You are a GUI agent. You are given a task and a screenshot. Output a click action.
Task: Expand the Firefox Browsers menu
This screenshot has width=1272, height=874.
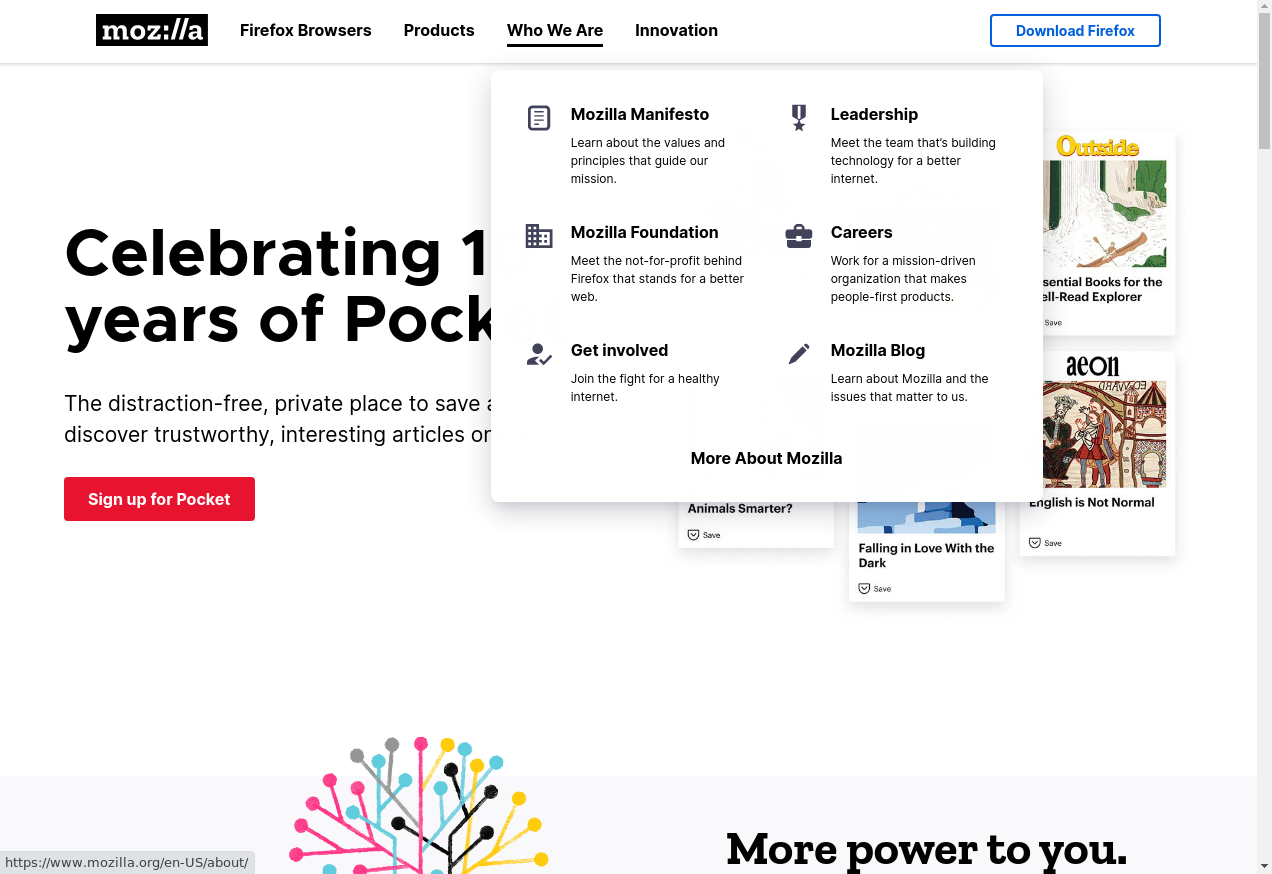305,30
